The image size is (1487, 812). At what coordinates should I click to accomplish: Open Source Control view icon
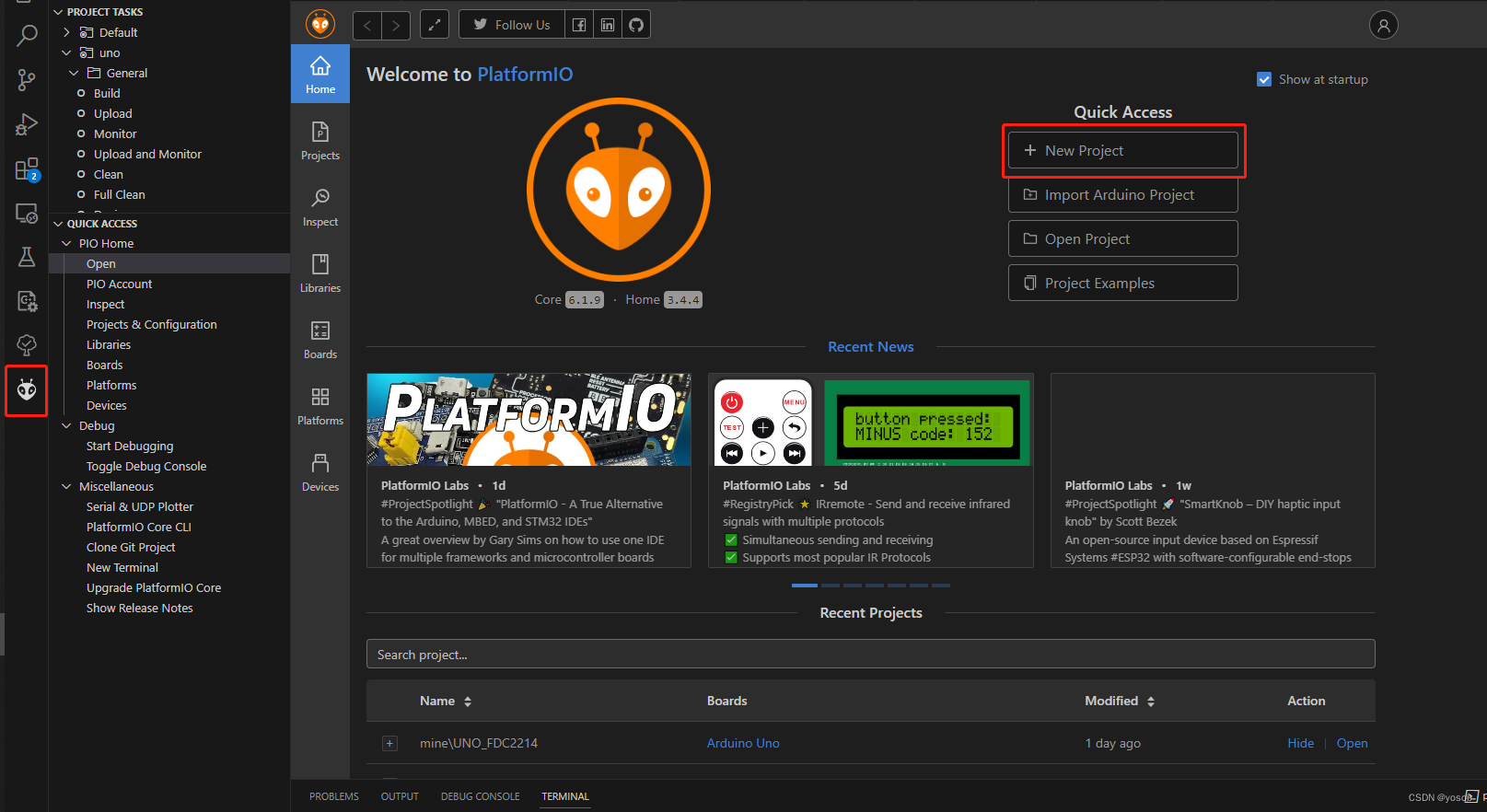[27, 80]
